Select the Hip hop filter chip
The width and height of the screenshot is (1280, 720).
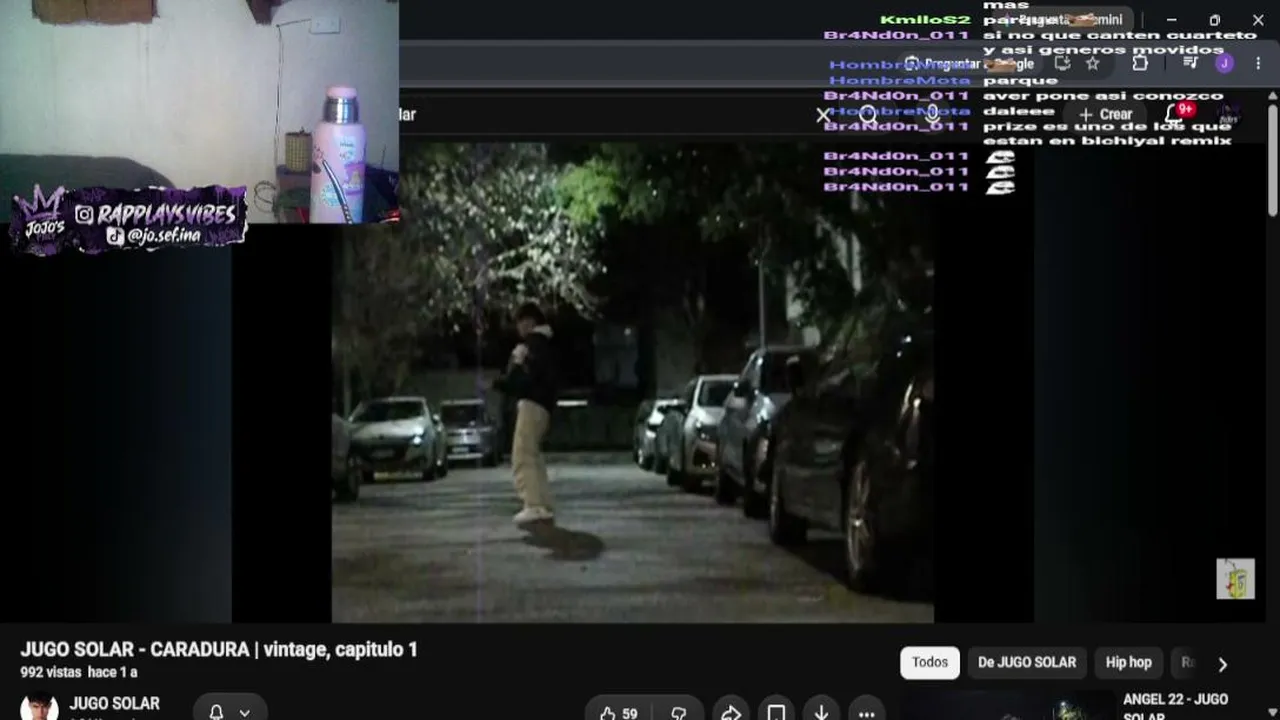click(x=1129, y=662)
